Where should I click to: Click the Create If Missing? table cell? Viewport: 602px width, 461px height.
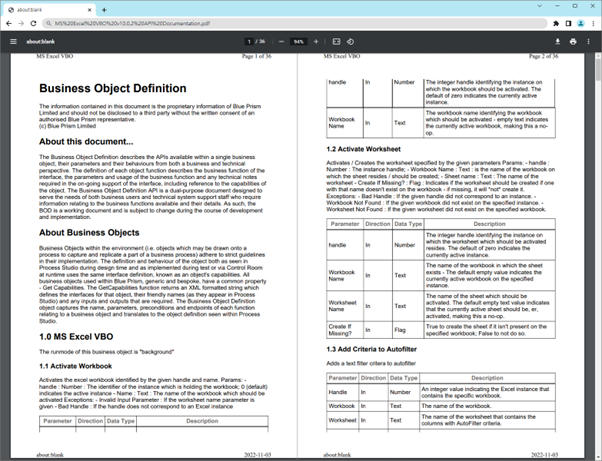[x=345, y=330]
